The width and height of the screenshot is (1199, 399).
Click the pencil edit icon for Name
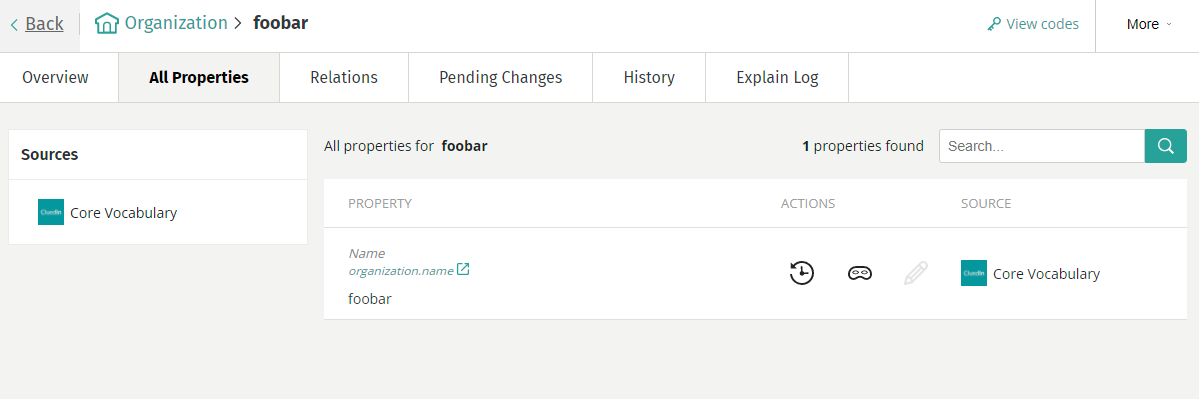tap(915, 273)
